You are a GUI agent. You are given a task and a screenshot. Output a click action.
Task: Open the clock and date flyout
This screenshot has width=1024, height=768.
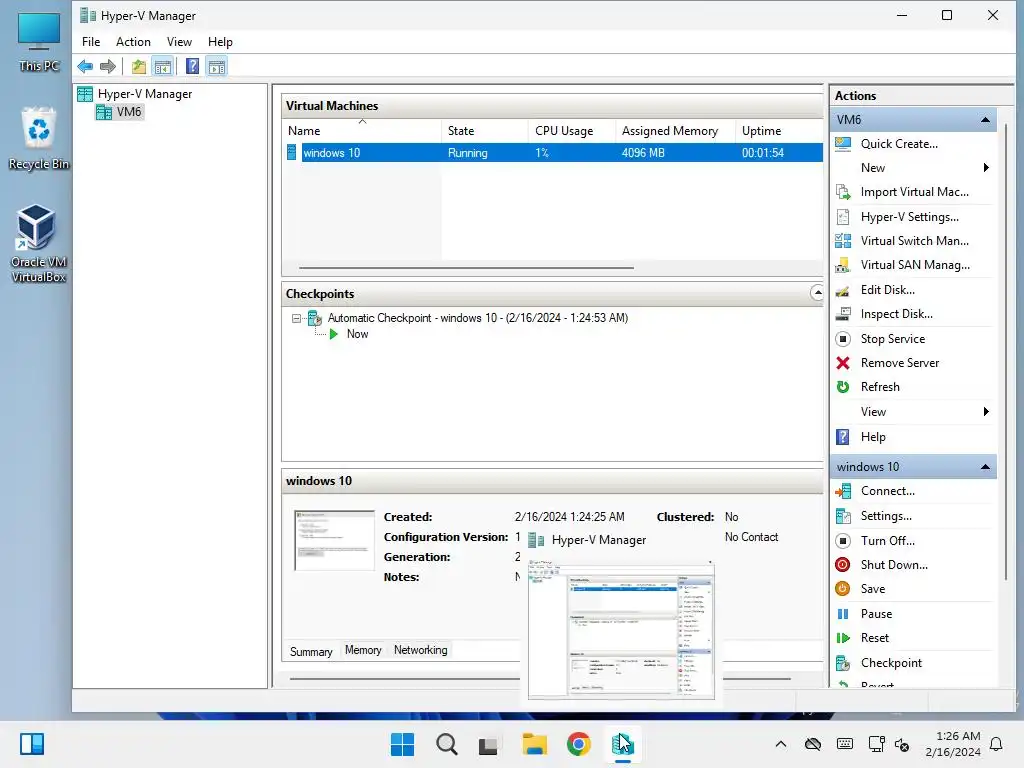click(953, 744)
